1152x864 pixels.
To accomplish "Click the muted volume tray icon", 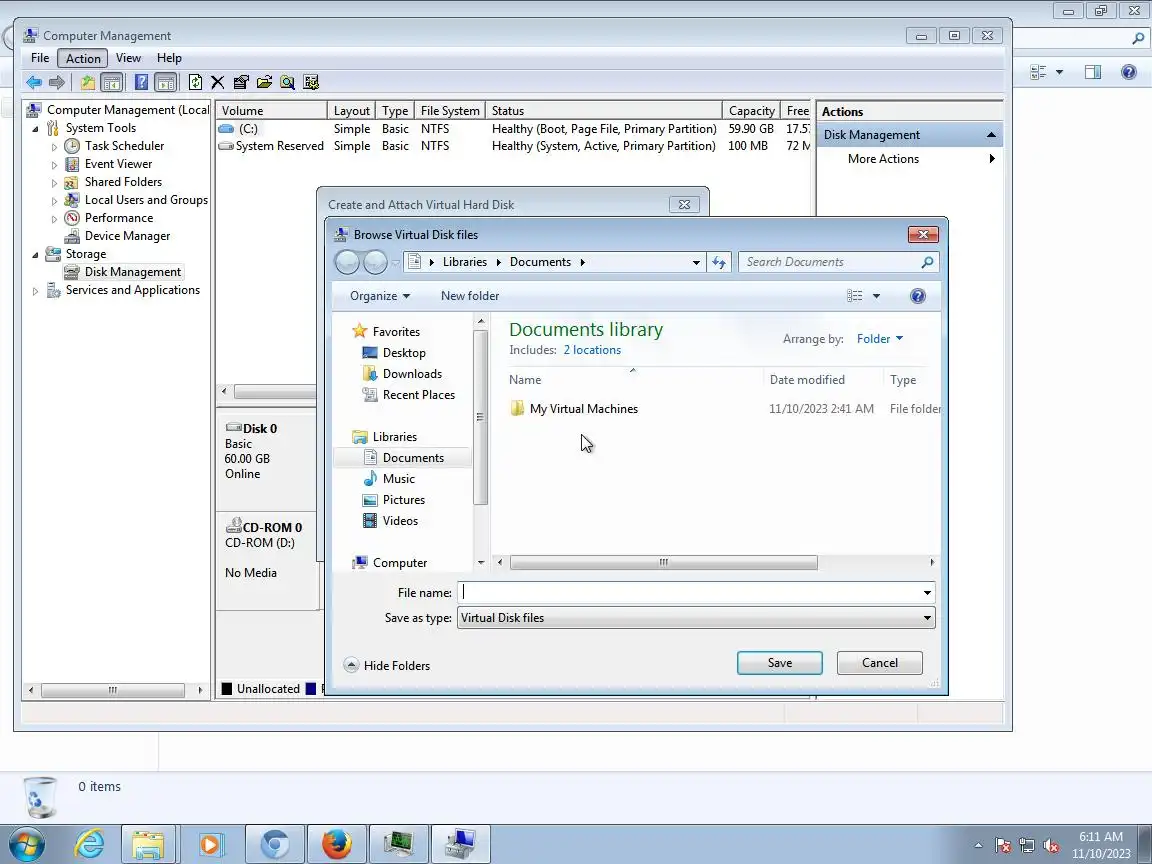I will (x=1051, y=846).
